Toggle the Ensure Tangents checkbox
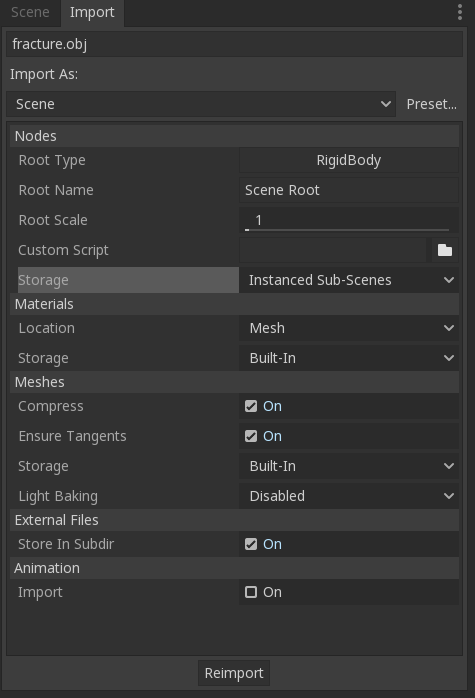 click(x=251, y=436)
